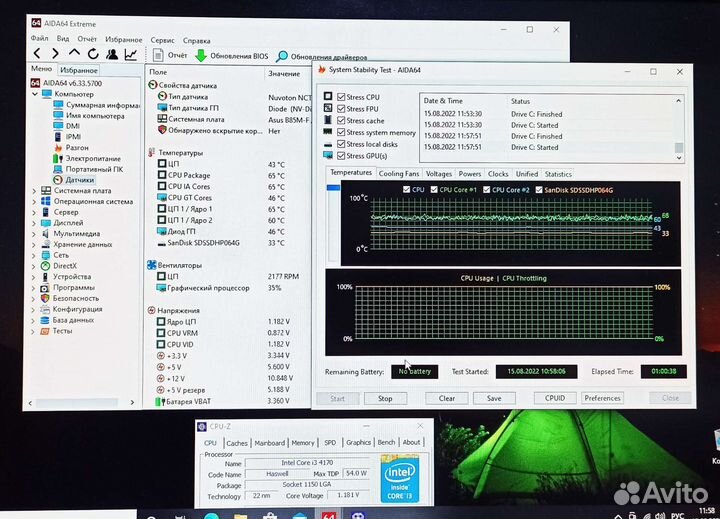The width and height of the screenshot is (720, 519).
Task: Expand the Операционная система tree node
Action: (x=34, y=202)
